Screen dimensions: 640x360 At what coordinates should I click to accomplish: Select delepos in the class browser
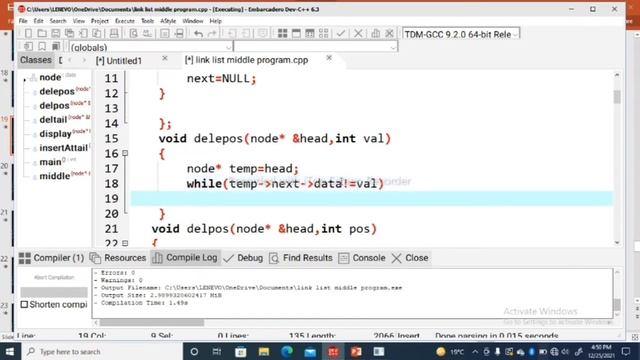57,91
